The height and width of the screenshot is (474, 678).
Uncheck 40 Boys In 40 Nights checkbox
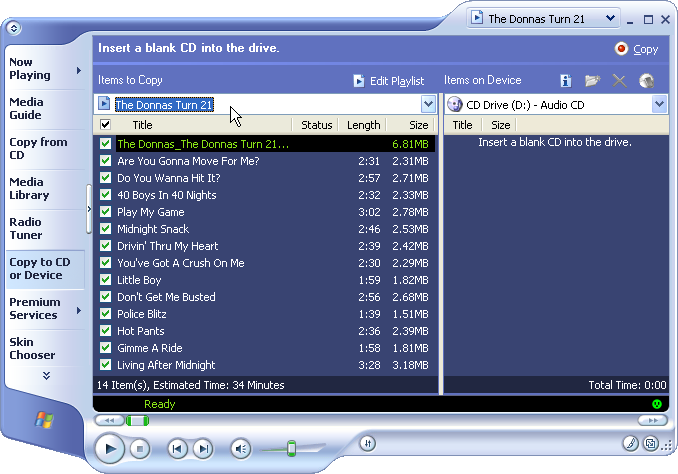[x=105, y=195]
